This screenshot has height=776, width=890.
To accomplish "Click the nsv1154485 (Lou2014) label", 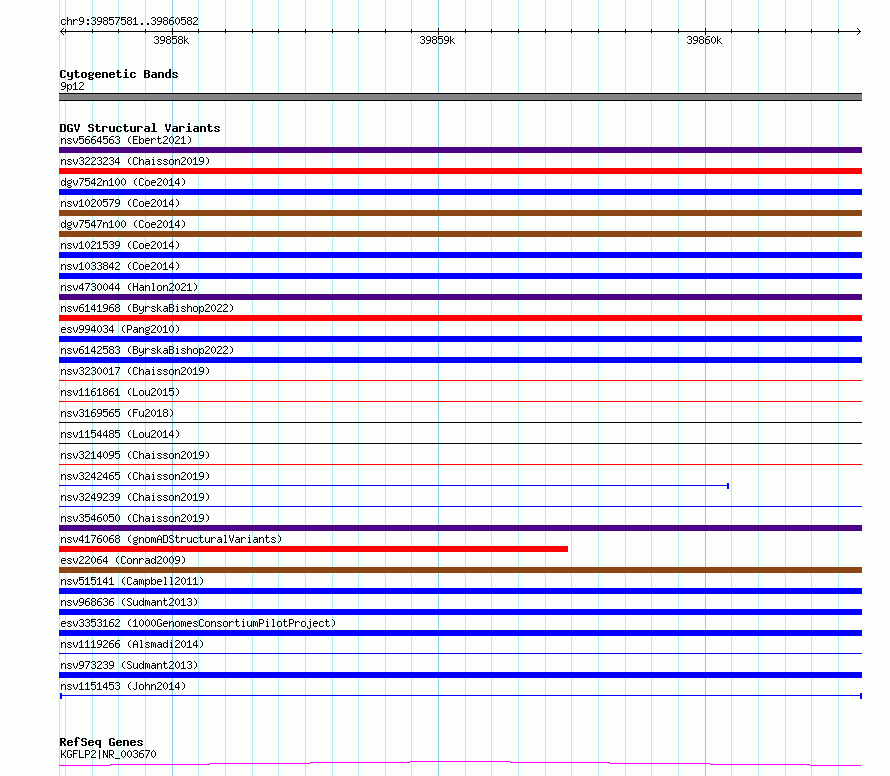I will tap(120, 434).
